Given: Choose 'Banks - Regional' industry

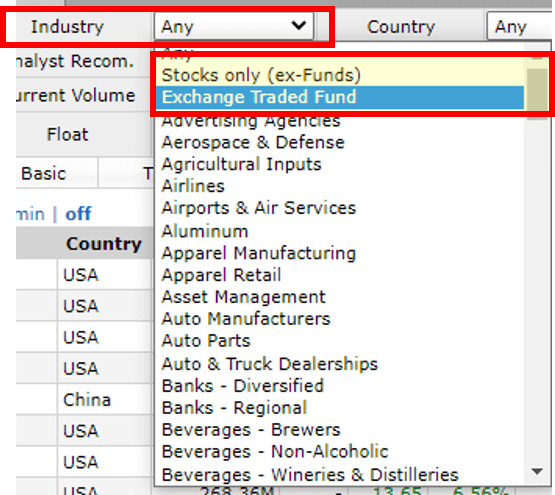Looking at the screenshot, I should 340,408.
